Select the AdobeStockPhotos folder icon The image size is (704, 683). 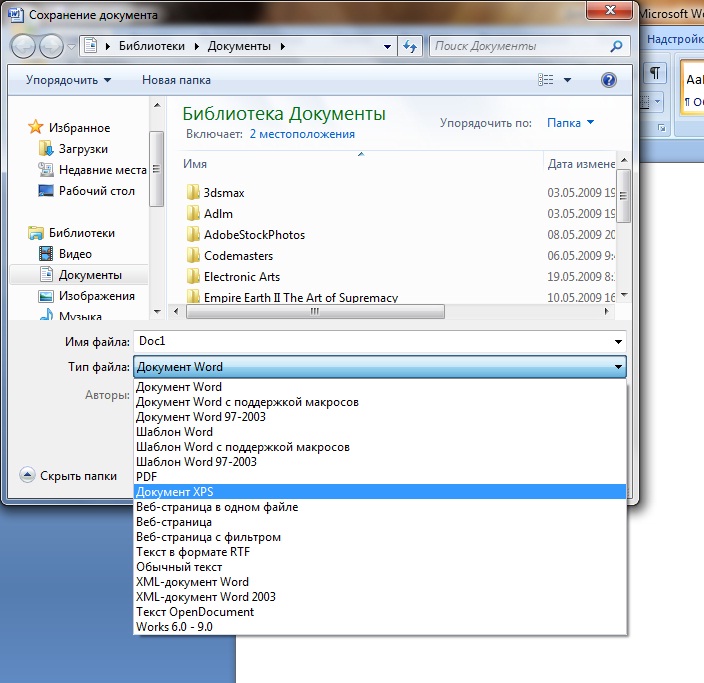(x=193, y=234)
